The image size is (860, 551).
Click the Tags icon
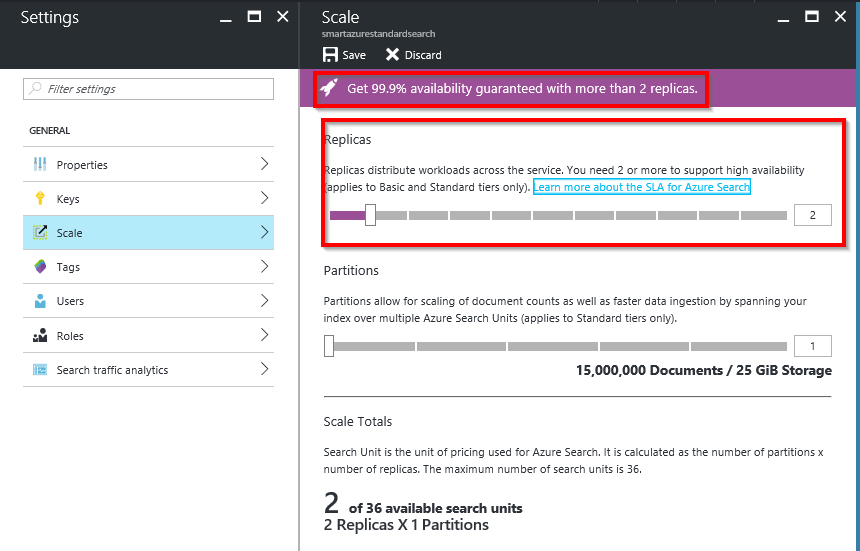(x=40, y=267)
